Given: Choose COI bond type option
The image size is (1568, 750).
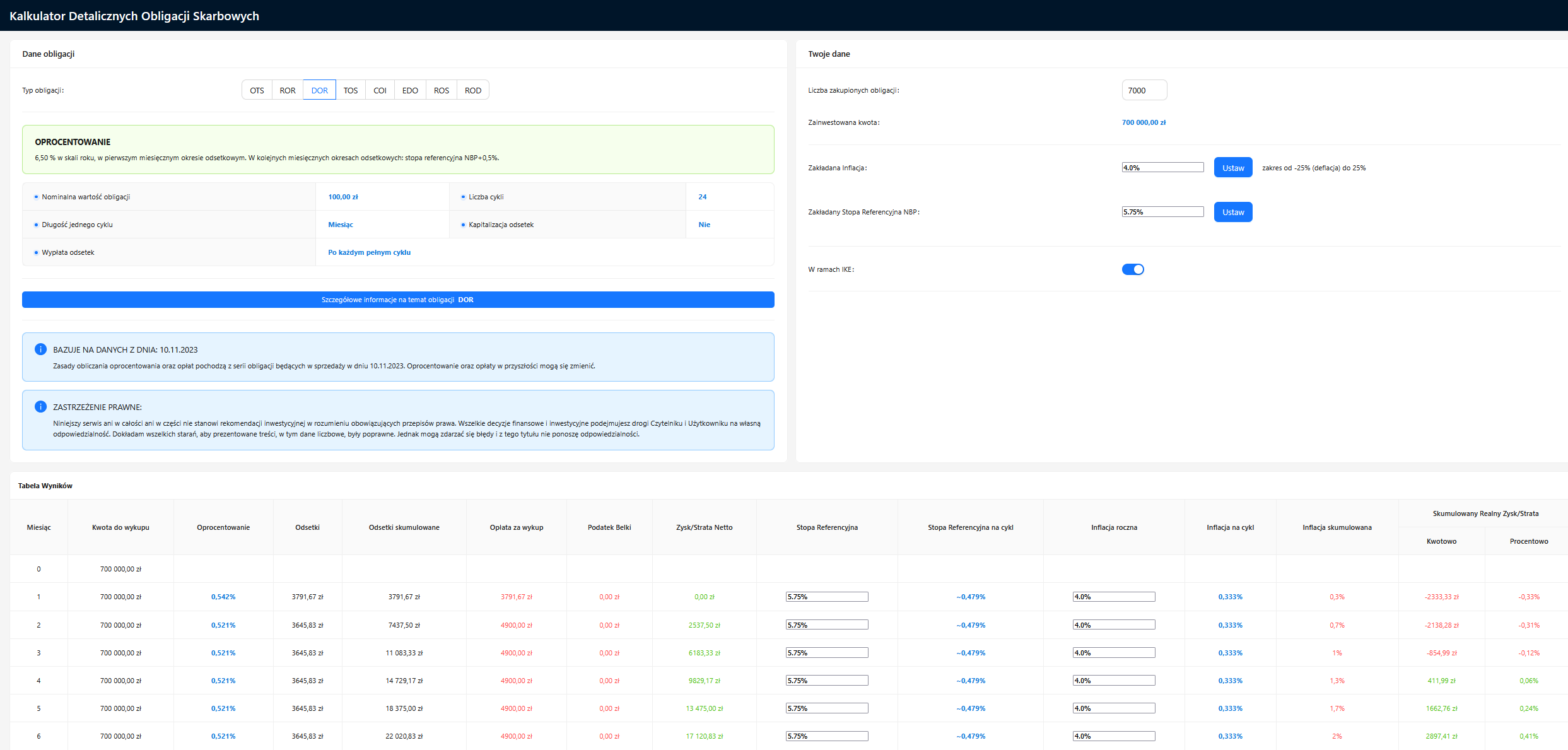Looking at the screenshot, I should [380, 90].
